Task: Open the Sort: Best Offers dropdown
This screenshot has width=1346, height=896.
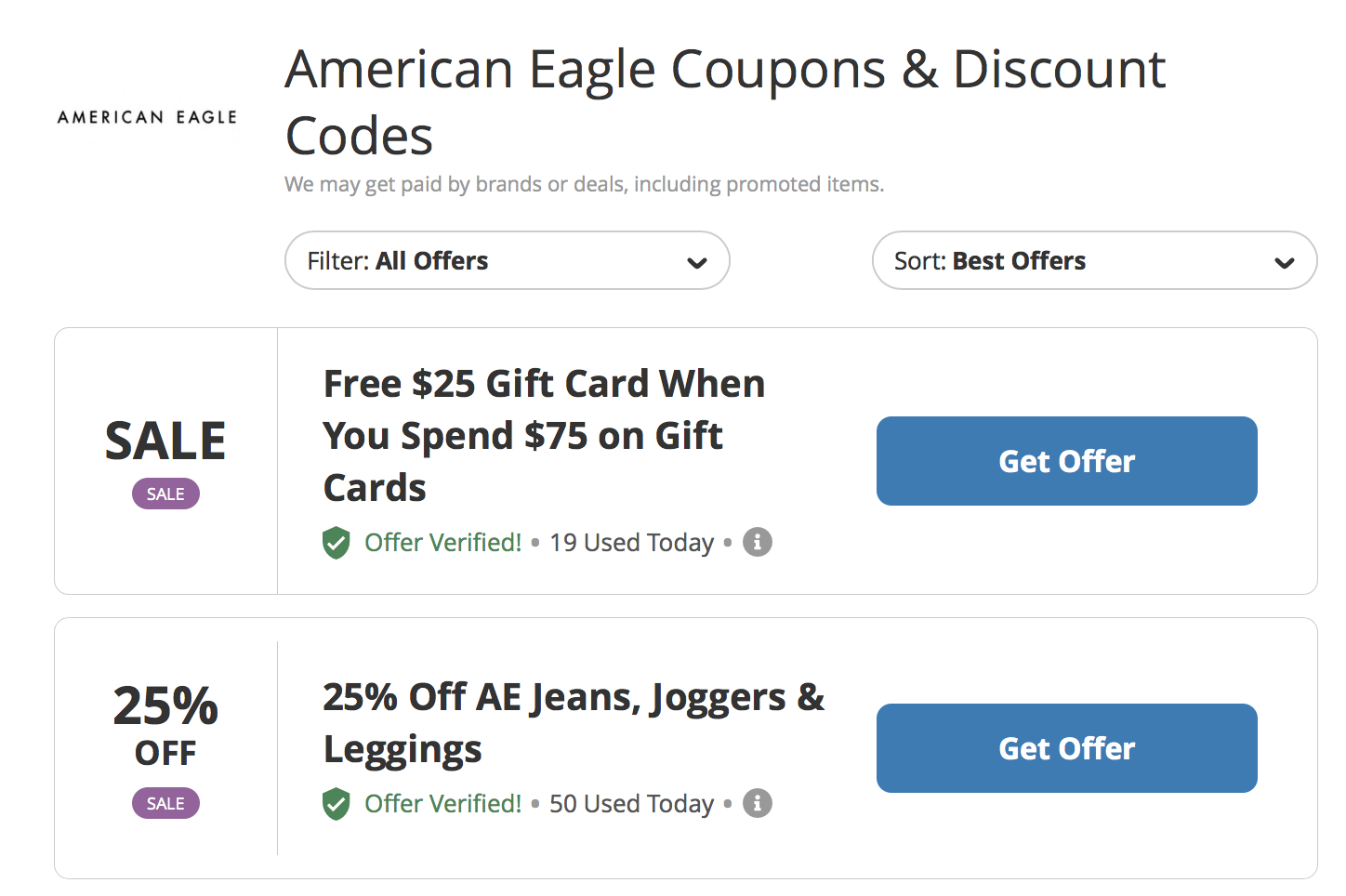Action: 1094,260
